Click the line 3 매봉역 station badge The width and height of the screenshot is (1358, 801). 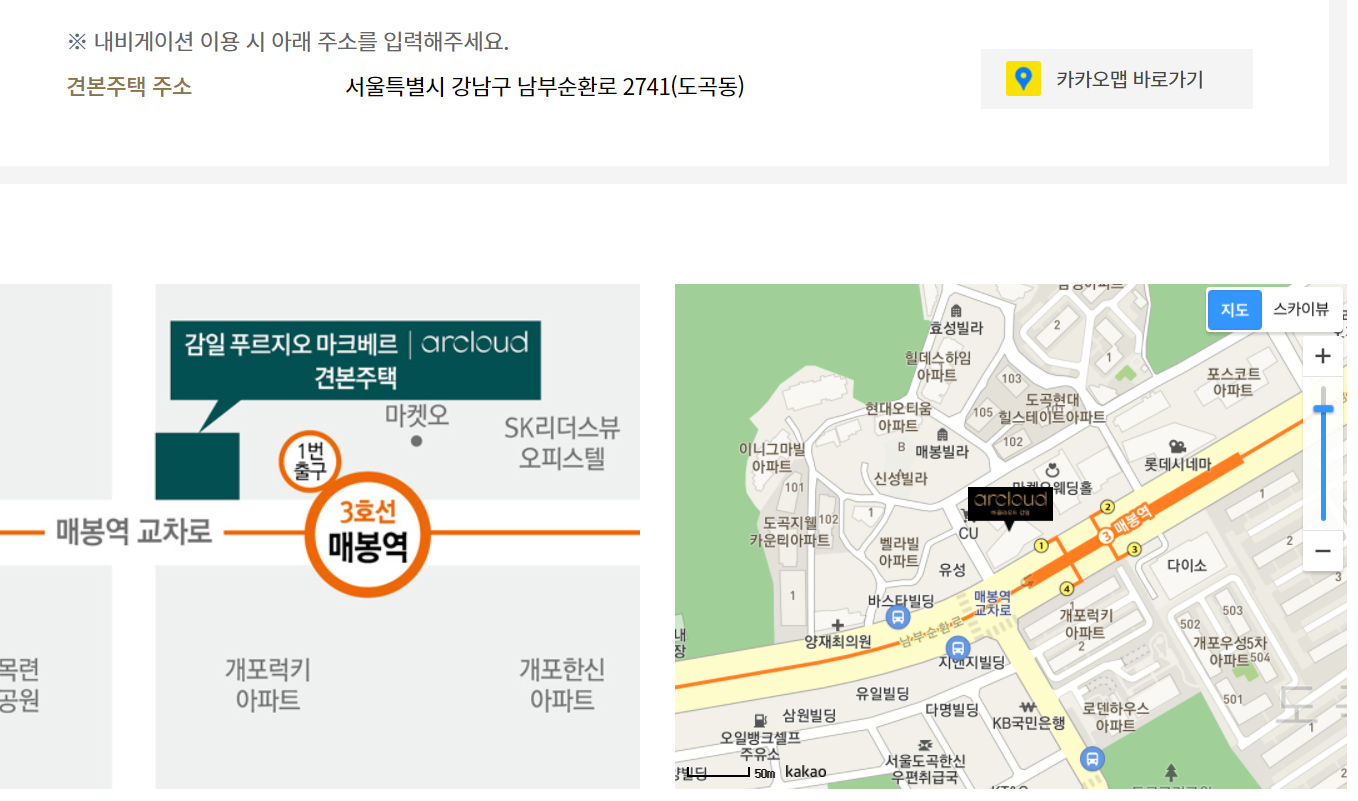coord(1107,537)
